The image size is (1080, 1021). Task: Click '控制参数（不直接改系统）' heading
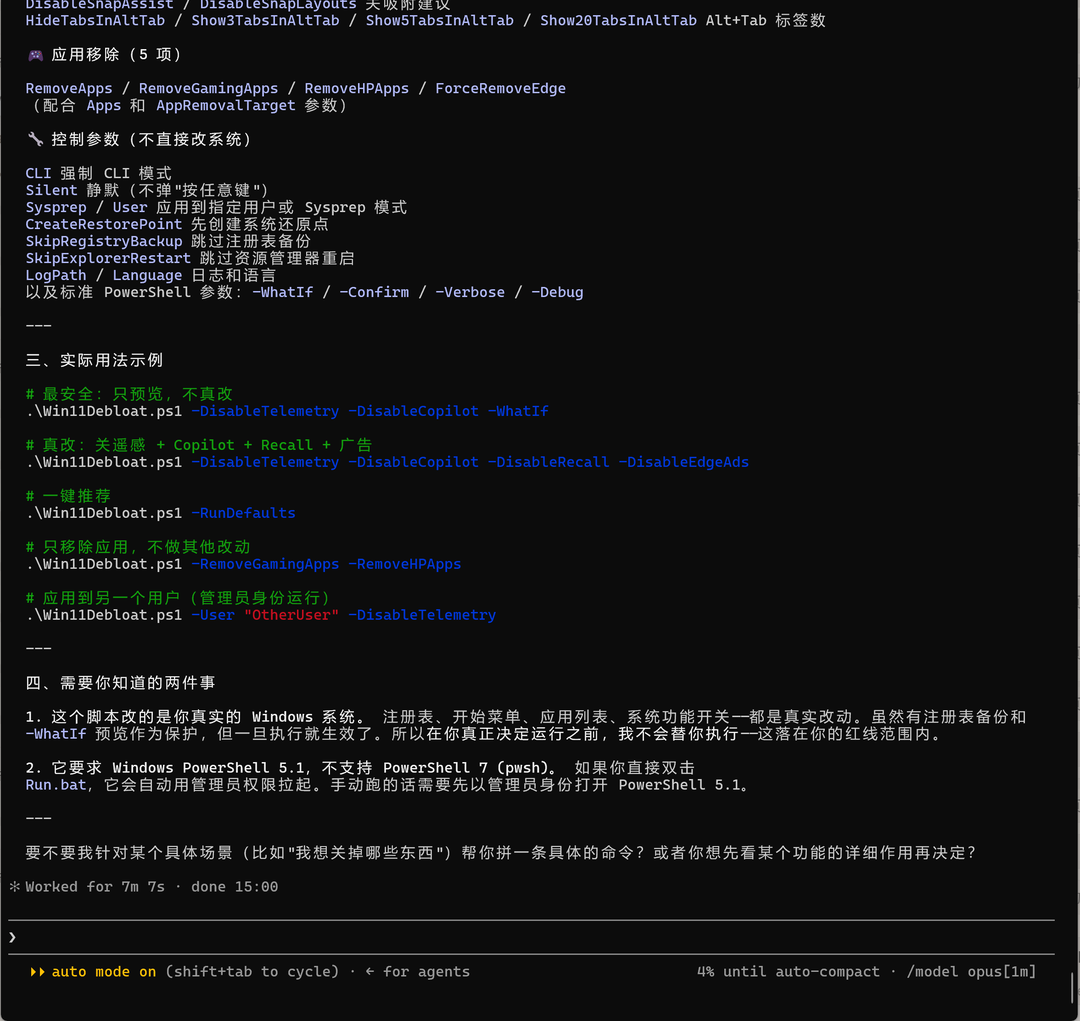click(151, 139)
